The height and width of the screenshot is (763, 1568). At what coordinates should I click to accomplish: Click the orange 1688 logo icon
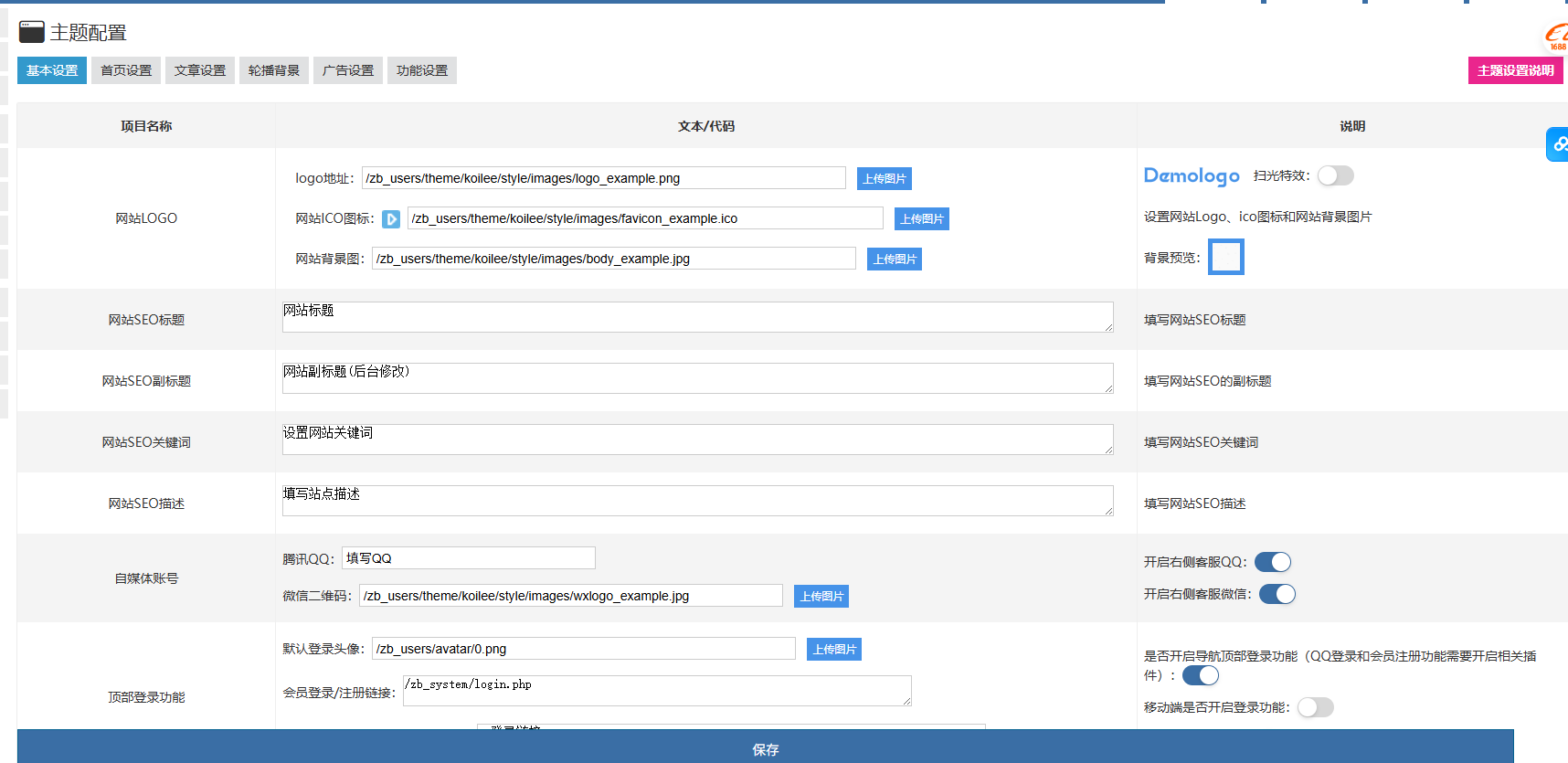click(x=1555, y=37)
